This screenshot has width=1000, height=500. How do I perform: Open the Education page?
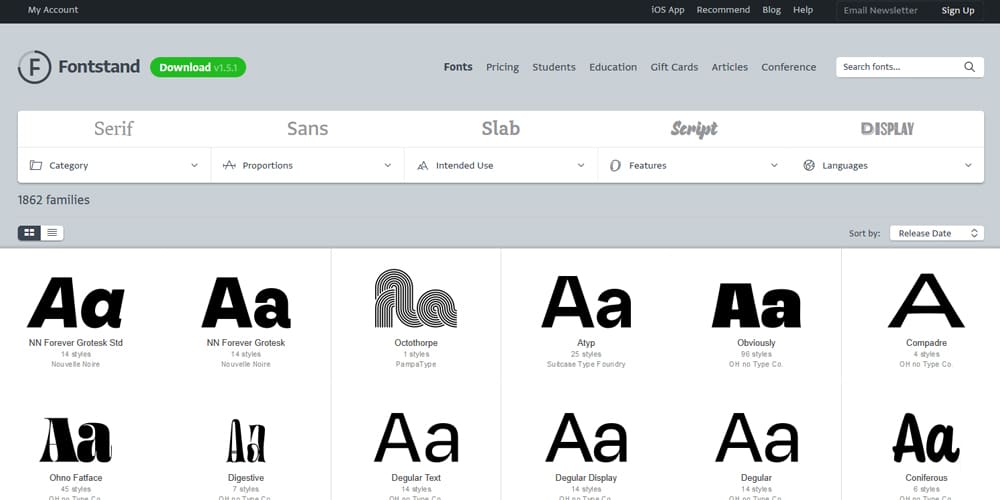pyautogui.click(x=613, y=67)
